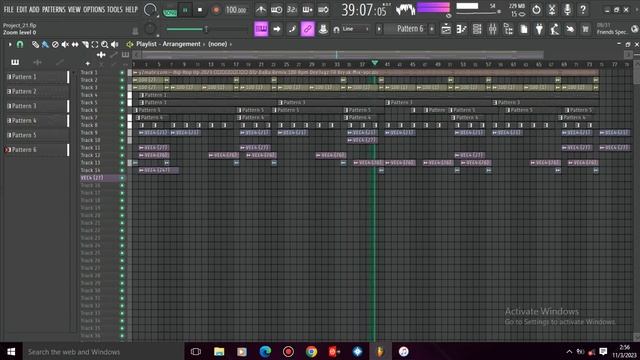Open the Line snap dropdown
This screenshot has width=640, height=360.
(x=355, y=29)
